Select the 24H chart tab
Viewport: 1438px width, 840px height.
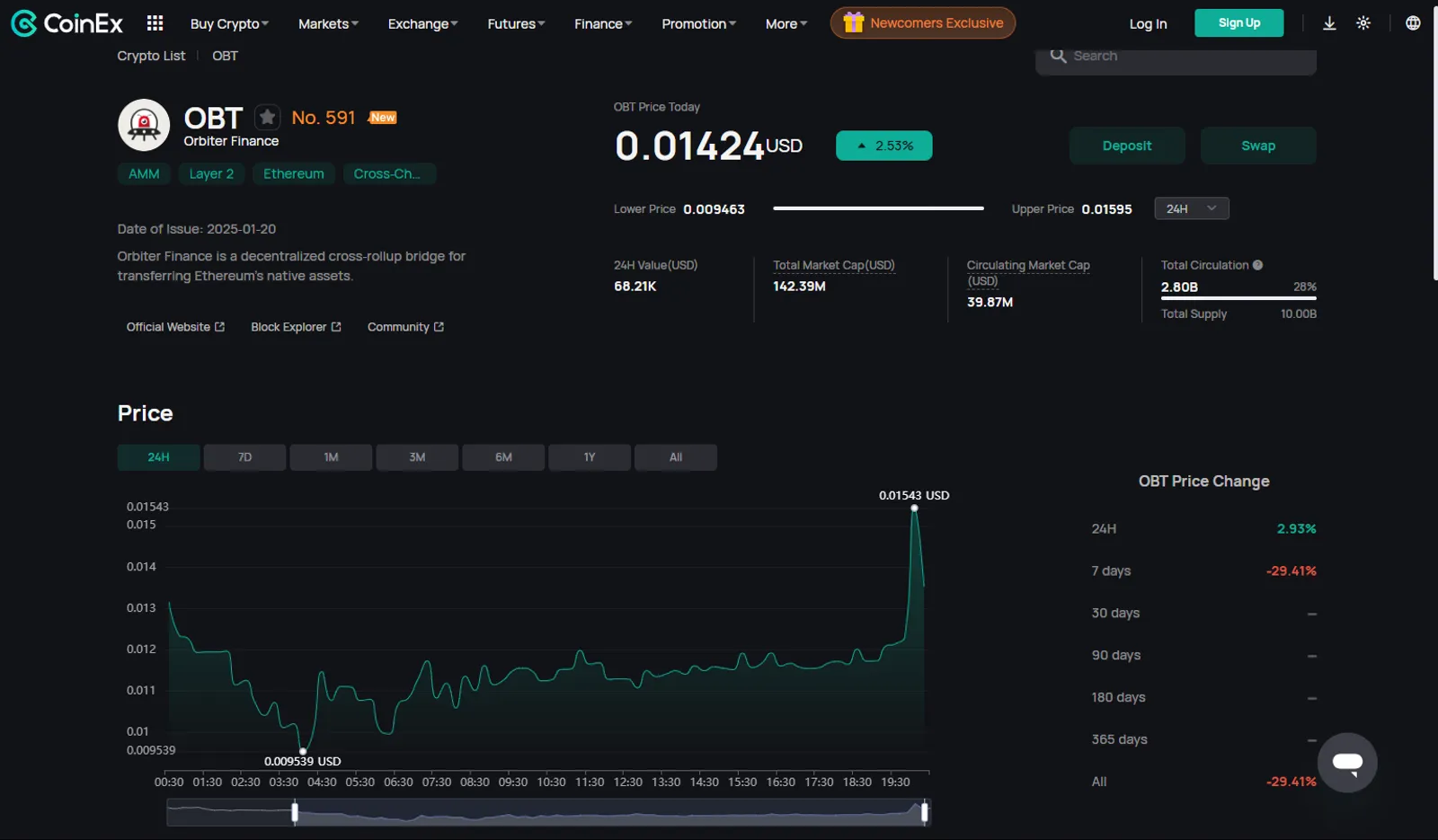tap(158, 457)
